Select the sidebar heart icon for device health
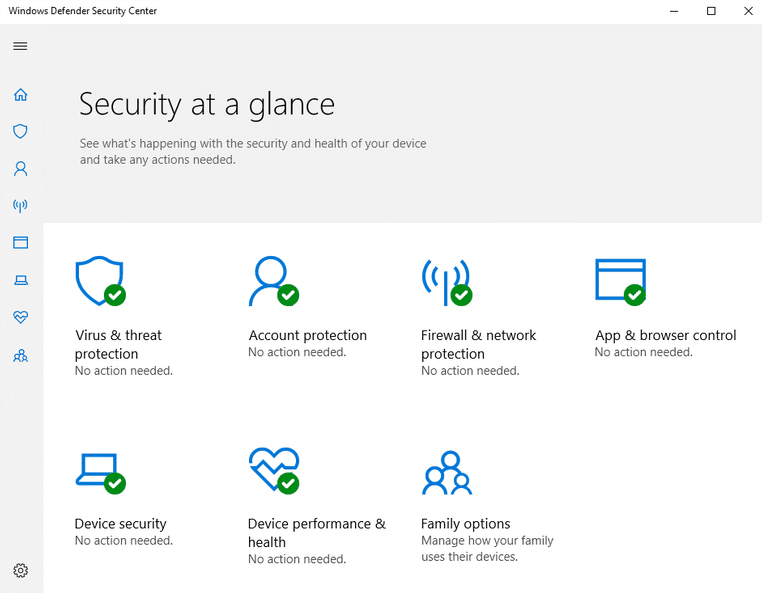Image resolution: width=762 pixels, height=593 pixels. pyautogui.click(x=20, y=317)
